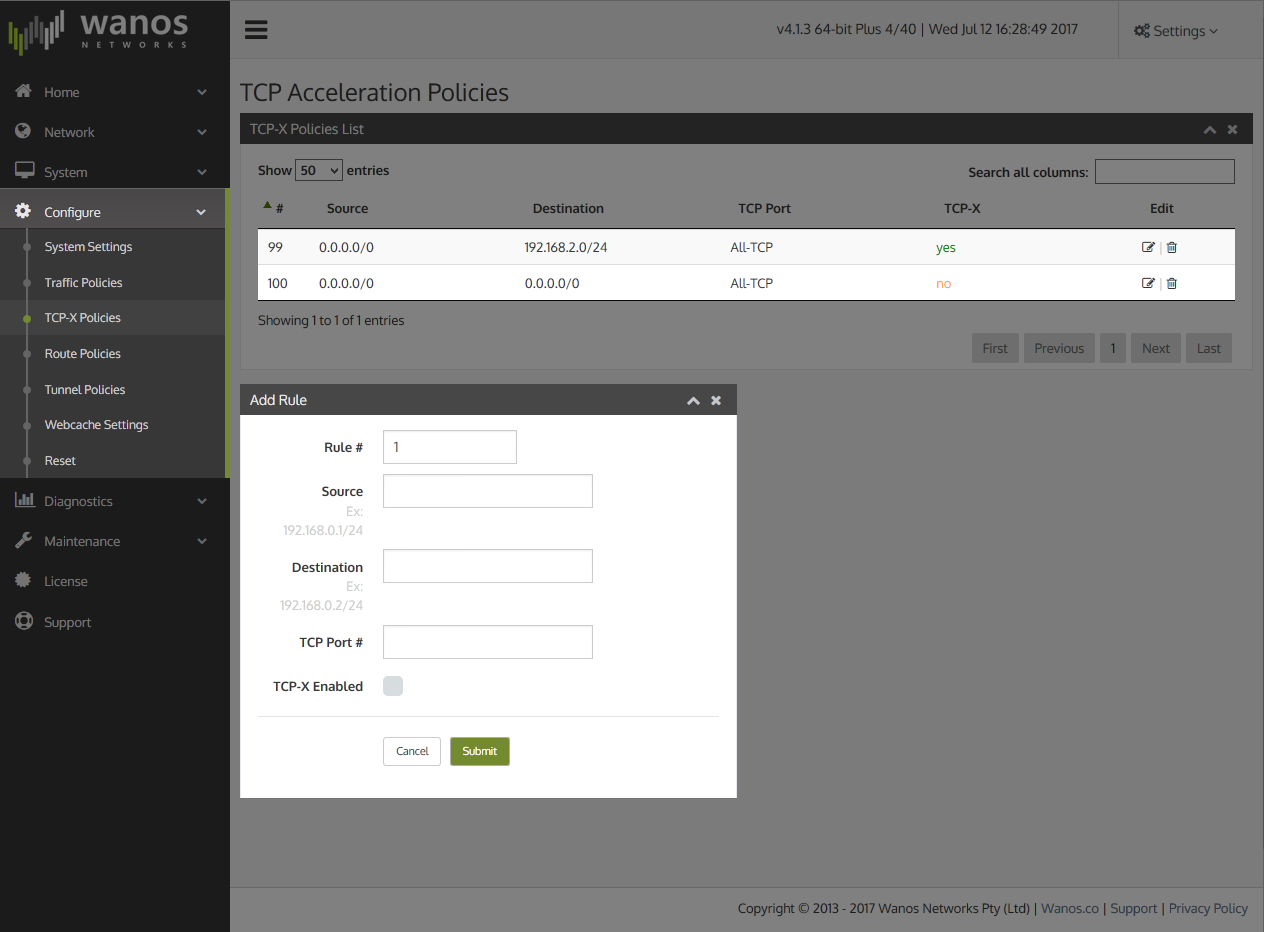Screen dimensions: 1264x932
Task: Collapse the Add Rule panel
Action: (693, 400)
